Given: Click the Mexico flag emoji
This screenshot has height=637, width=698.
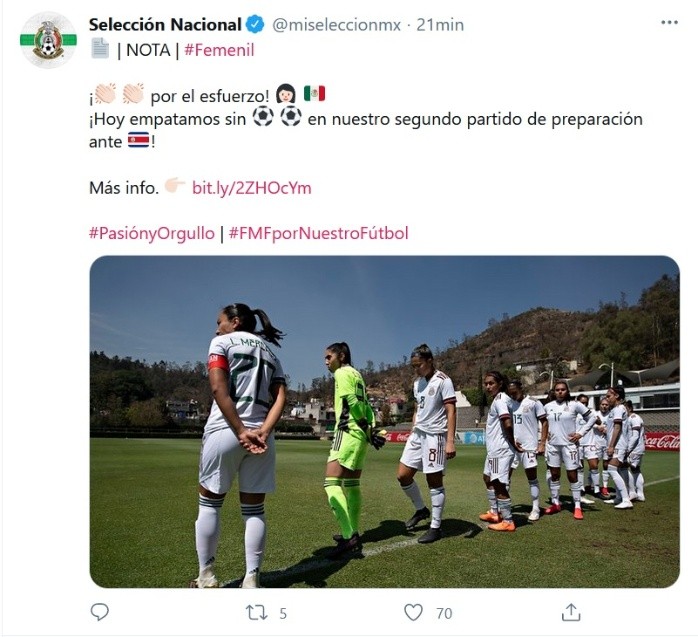Looking at the screenshot, I should point(314,93).
